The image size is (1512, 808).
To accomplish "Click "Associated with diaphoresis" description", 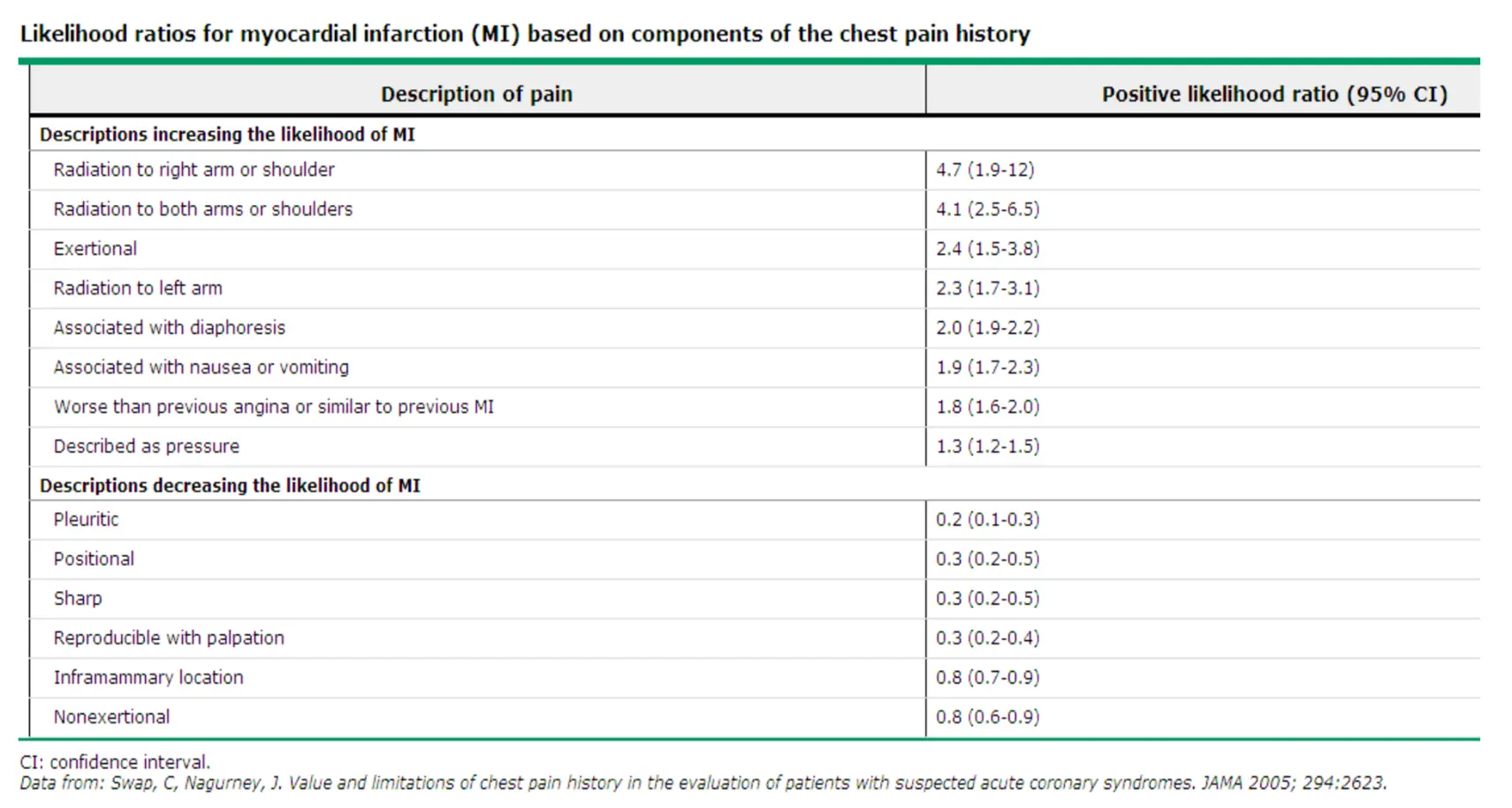I will coord(170,328).
